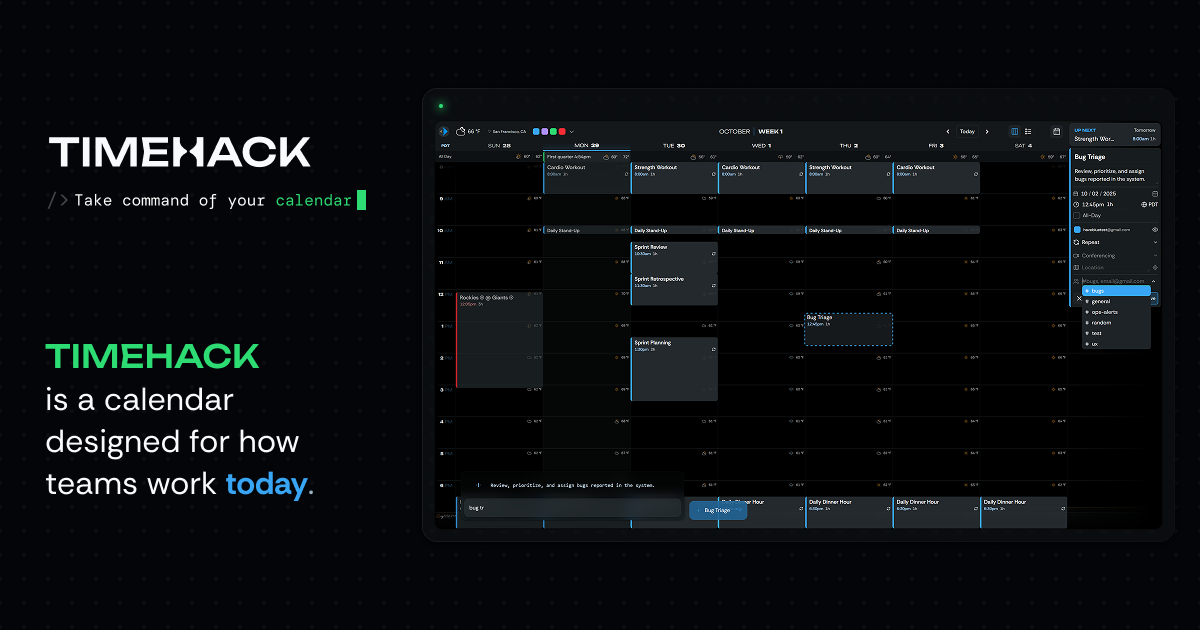Click the location target icon

1155,267
